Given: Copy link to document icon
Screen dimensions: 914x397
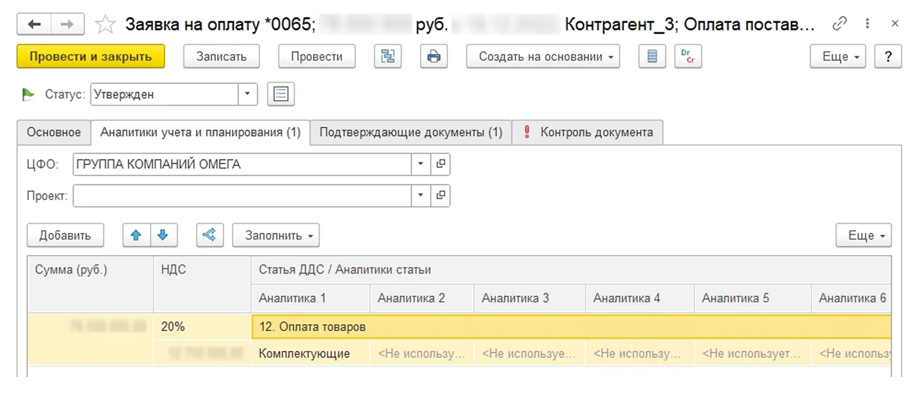Looking at the screenshot, I should point(839,23).
